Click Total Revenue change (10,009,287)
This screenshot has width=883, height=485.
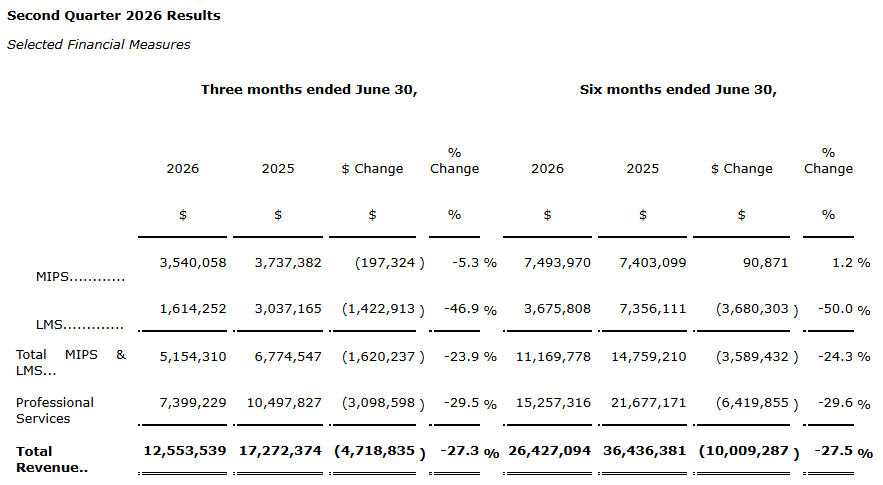(749, 452)
